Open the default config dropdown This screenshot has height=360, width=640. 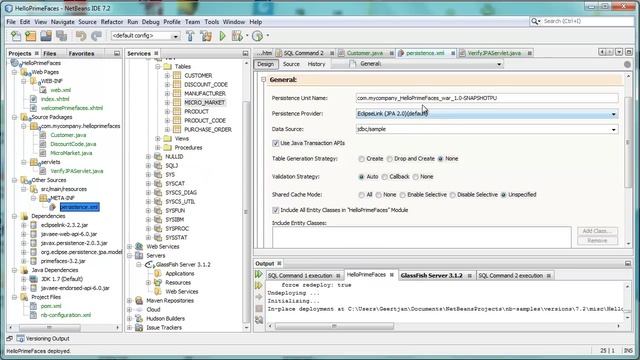click(176, 36)
